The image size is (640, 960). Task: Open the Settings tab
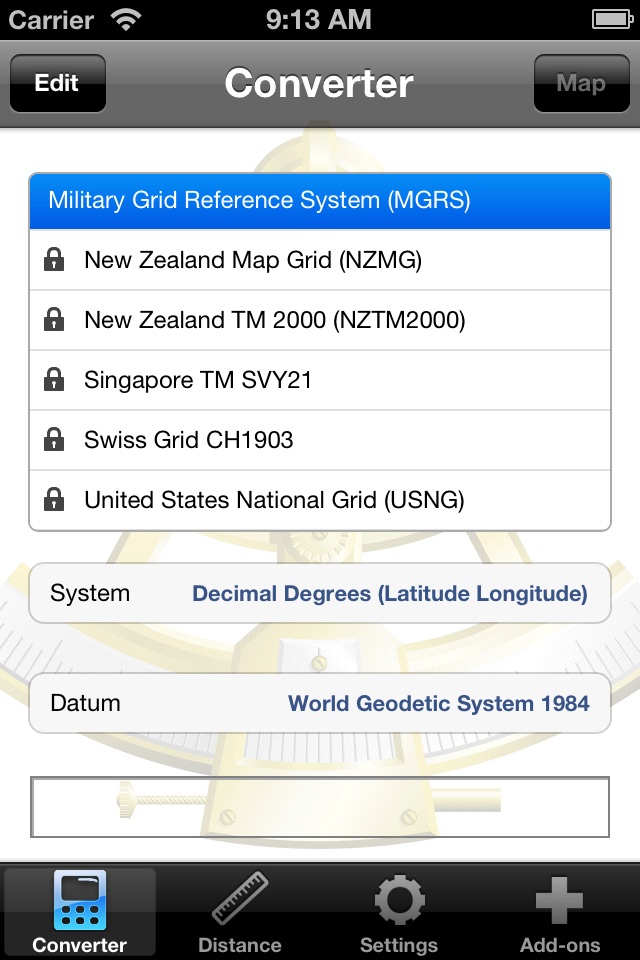(x=399, y=912)
